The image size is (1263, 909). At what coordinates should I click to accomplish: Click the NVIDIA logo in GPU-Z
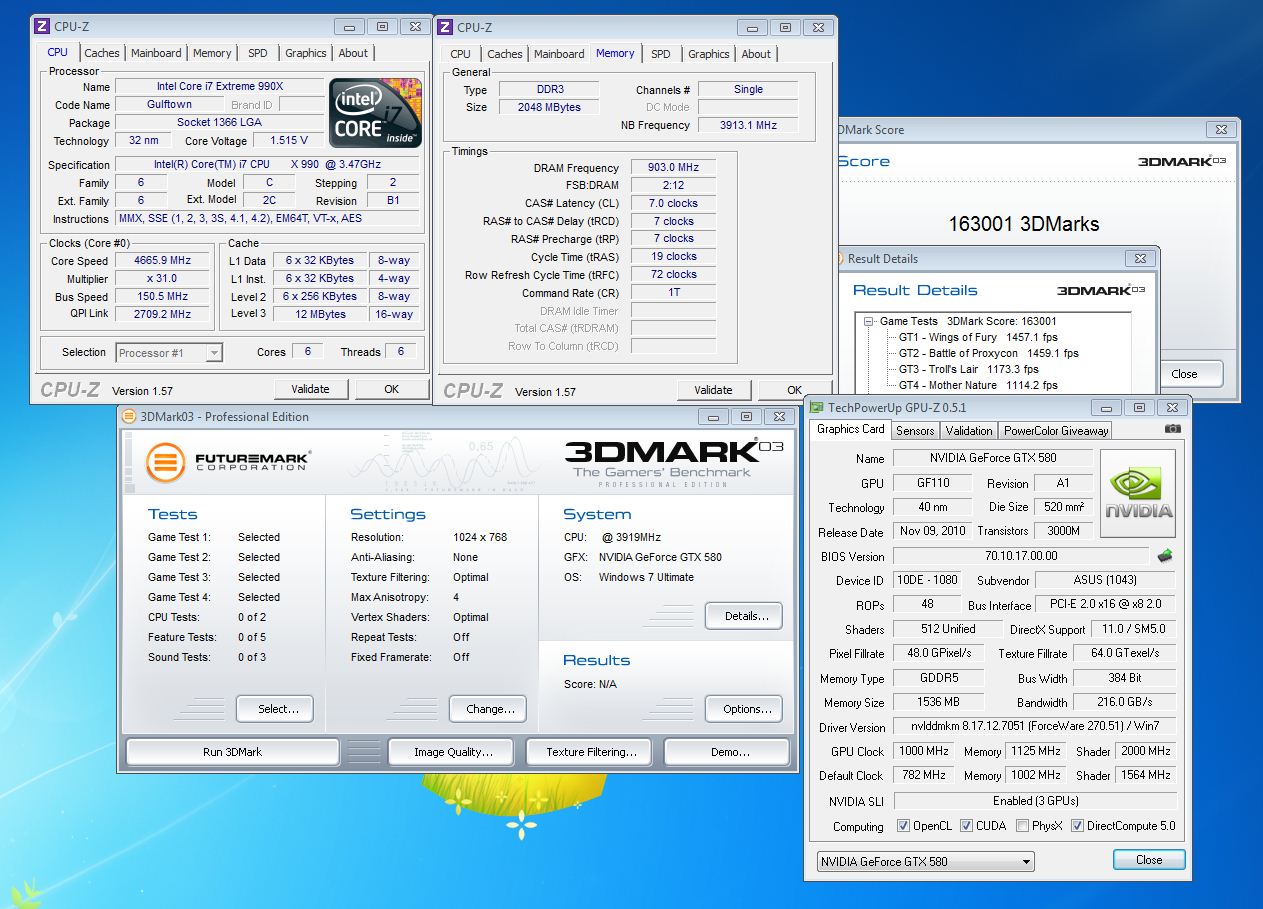(x=1137, y=493)
